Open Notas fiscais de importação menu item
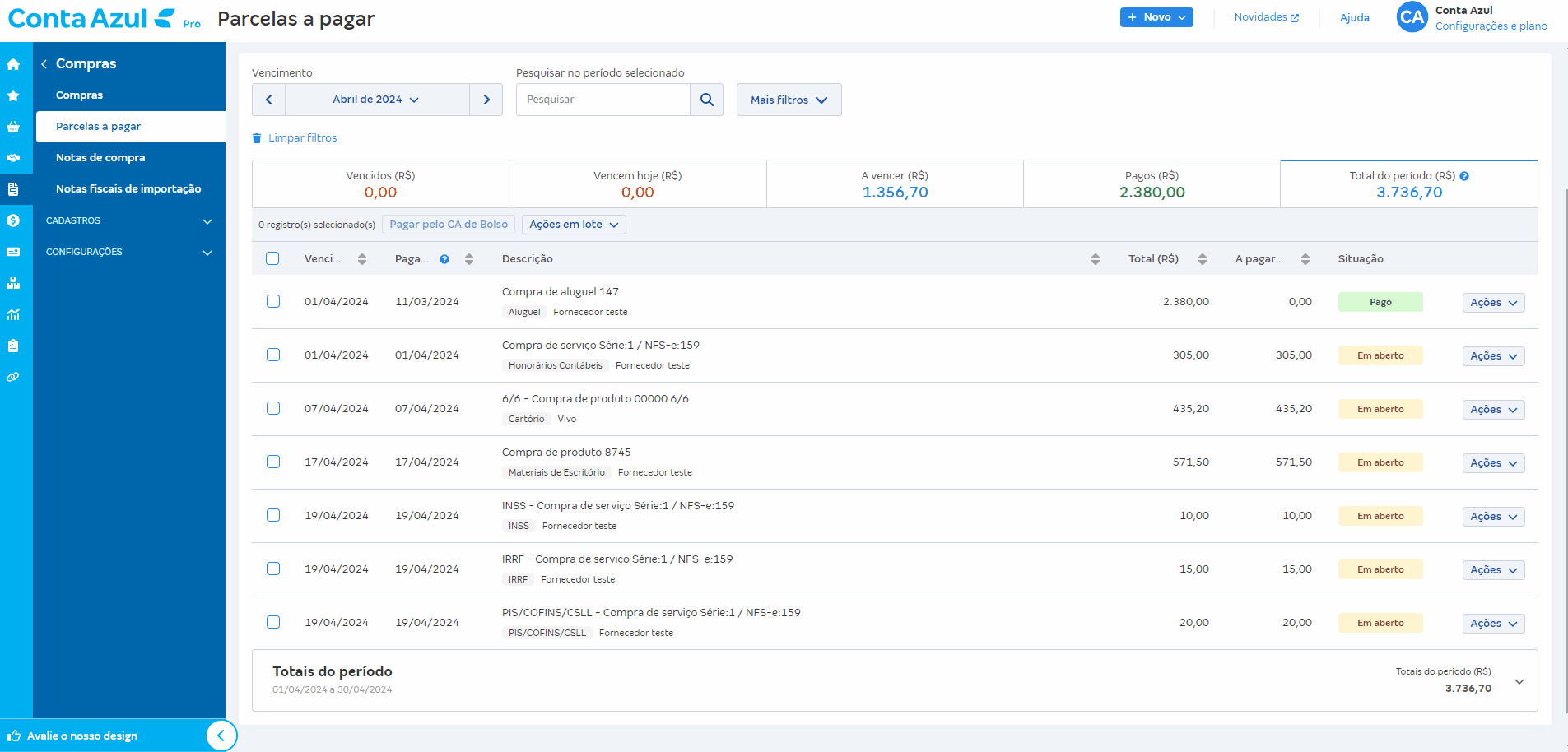Screen dimensions: 1568x752 tap(128, 189)
